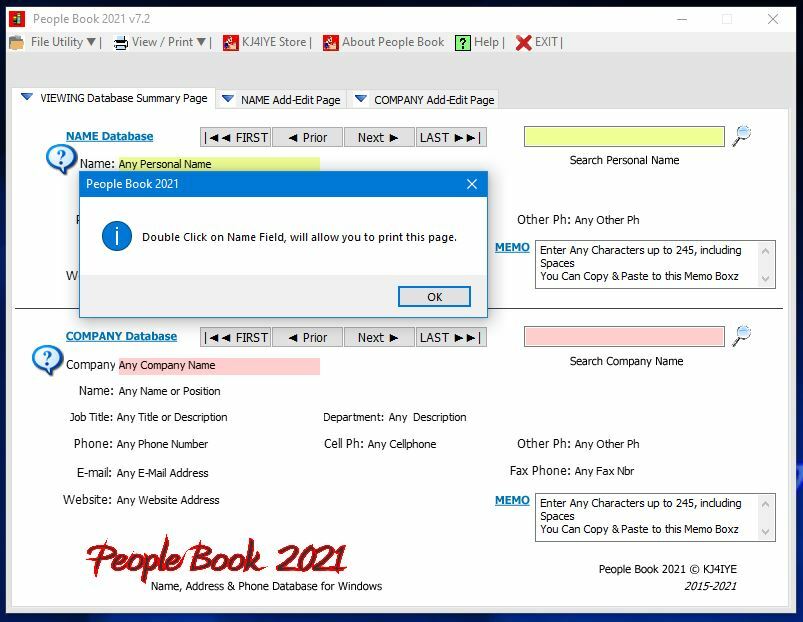Go to Next record in NAME Database
Image resolution: width=803 pixels, height=622 pixels.
[x=378, y=138]
